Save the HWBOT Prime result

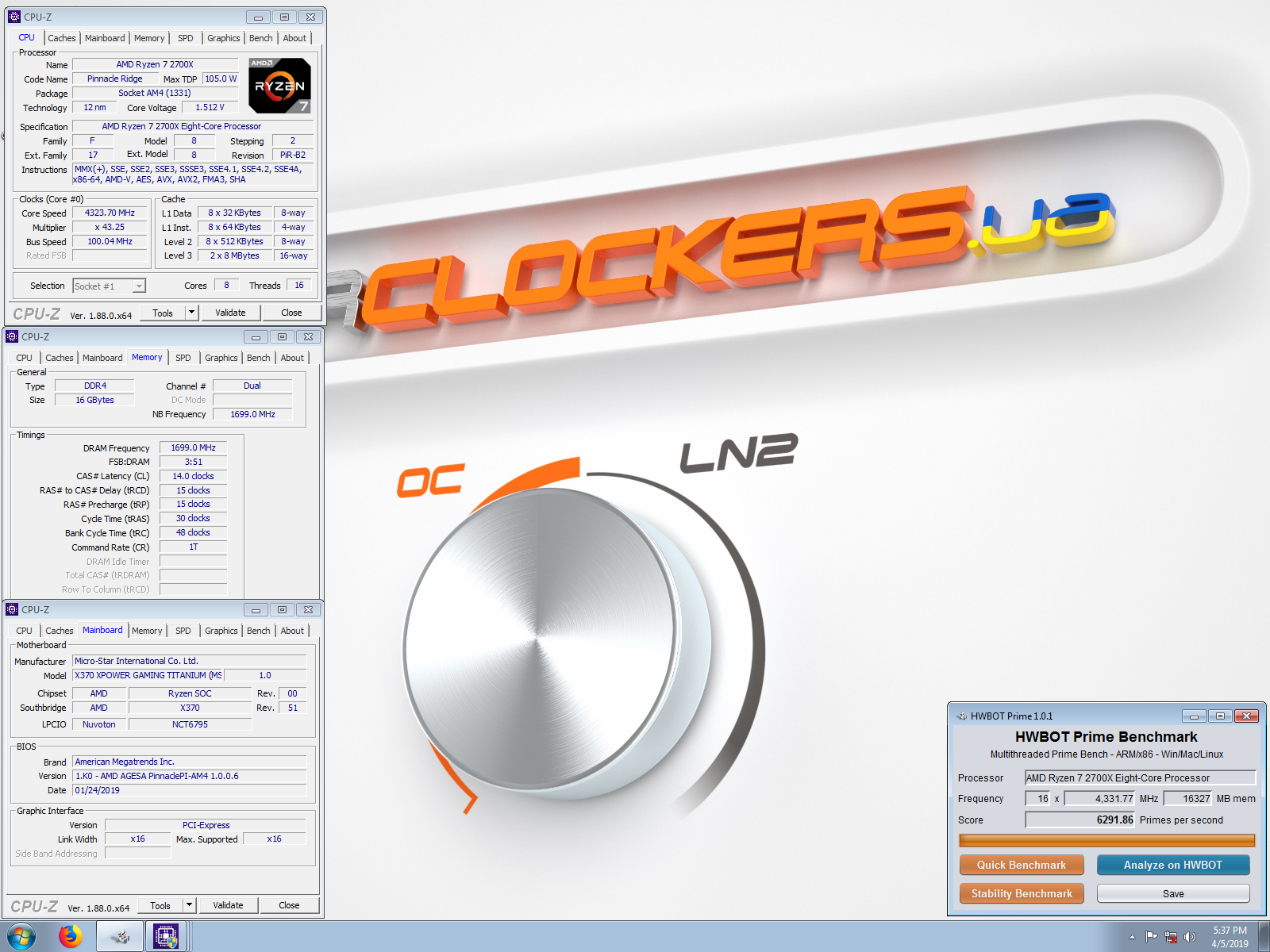pyautogui.click(x=1173, y=893)
